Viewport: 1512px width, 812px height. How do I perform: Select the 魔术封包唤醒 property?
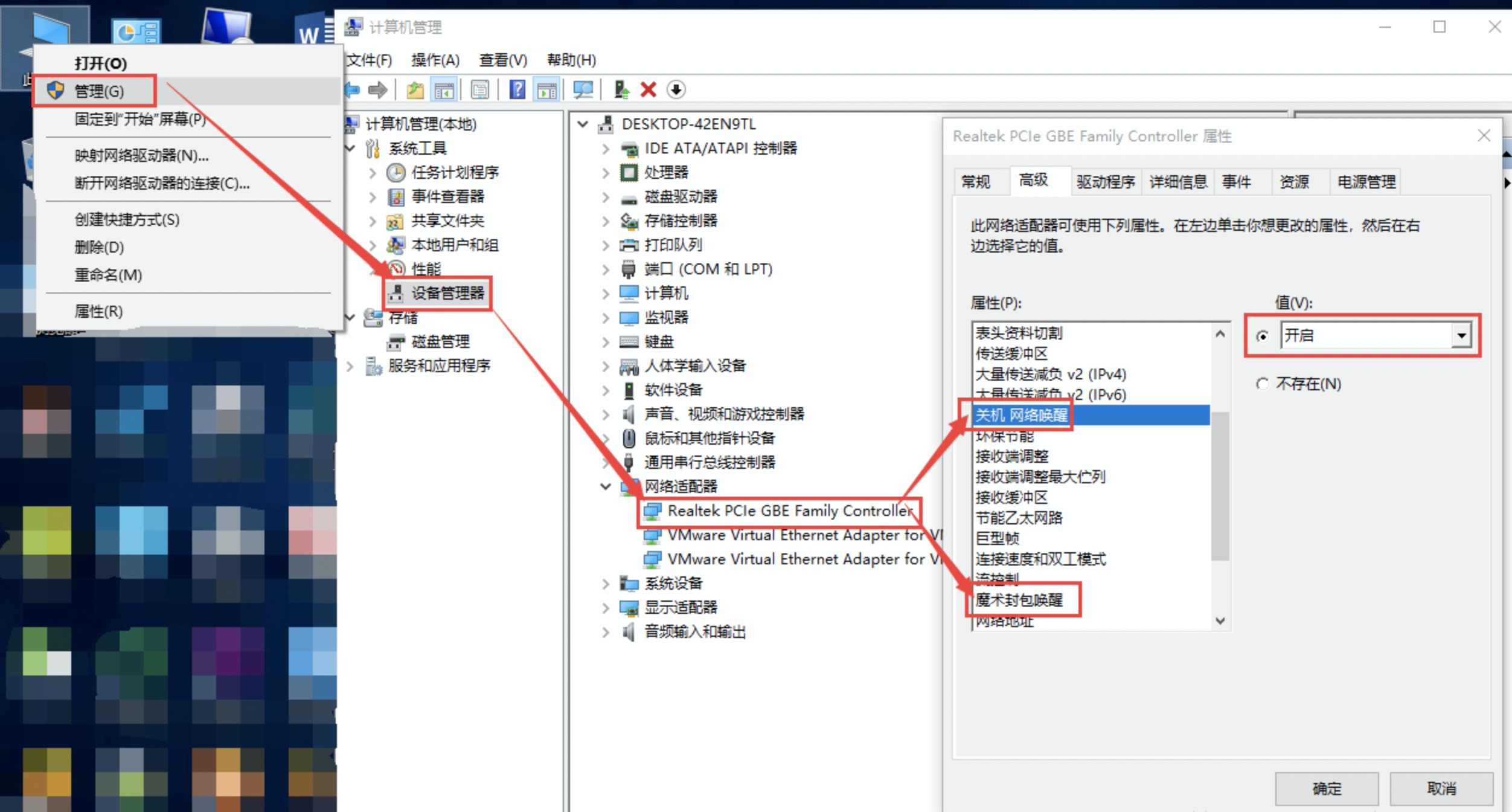[1019, 600]
